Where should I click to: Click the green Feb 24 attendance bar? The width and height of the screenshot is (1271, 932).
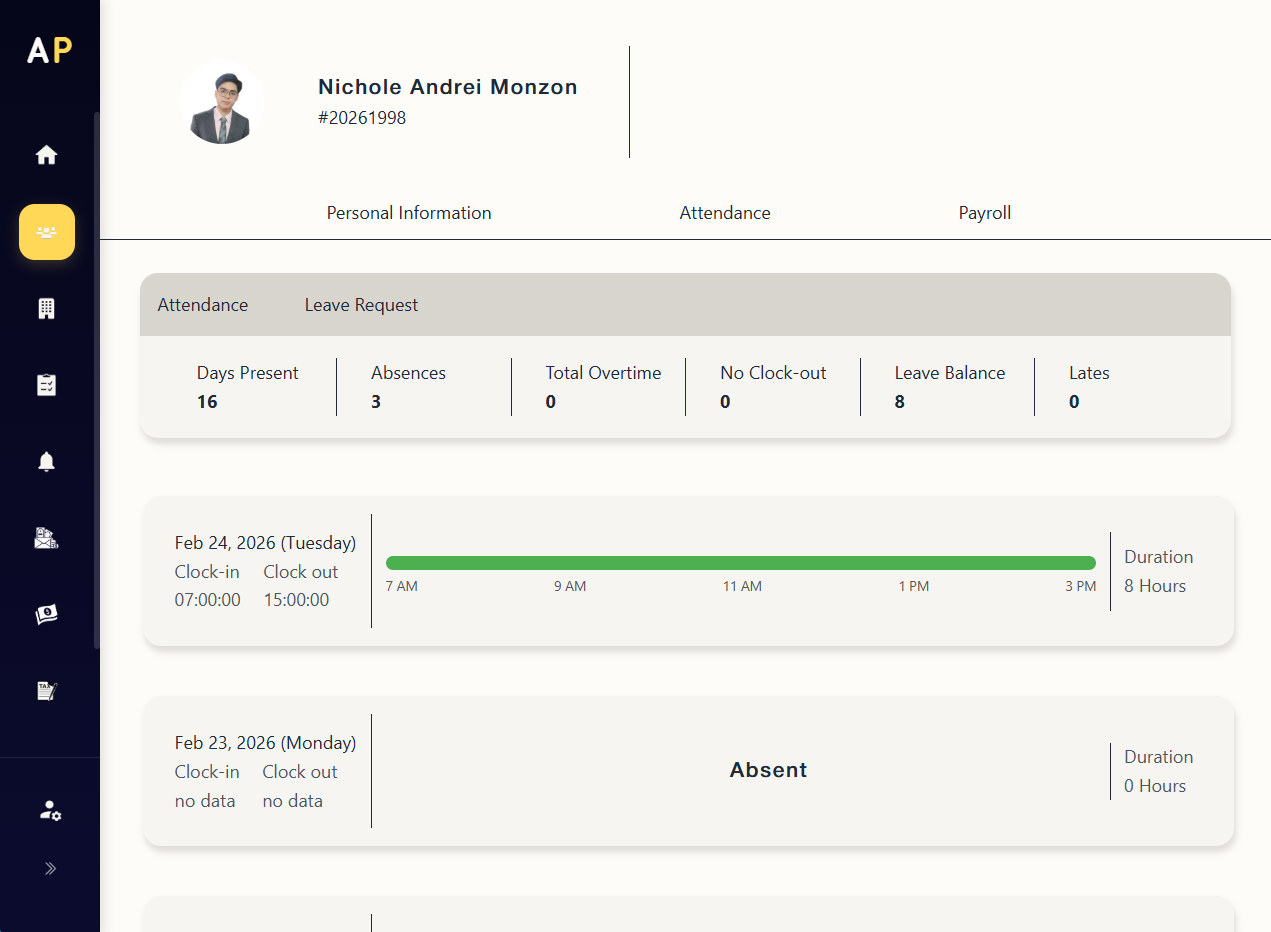740,563
